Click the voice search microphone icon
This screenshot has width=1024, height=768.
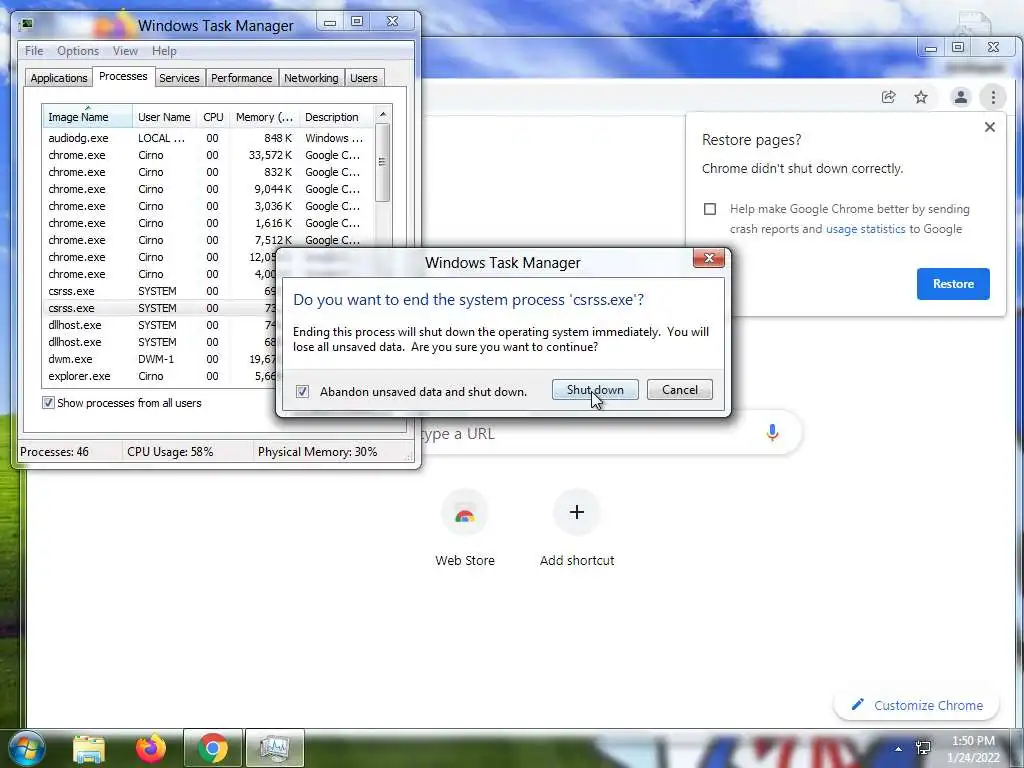click(772, 432)
